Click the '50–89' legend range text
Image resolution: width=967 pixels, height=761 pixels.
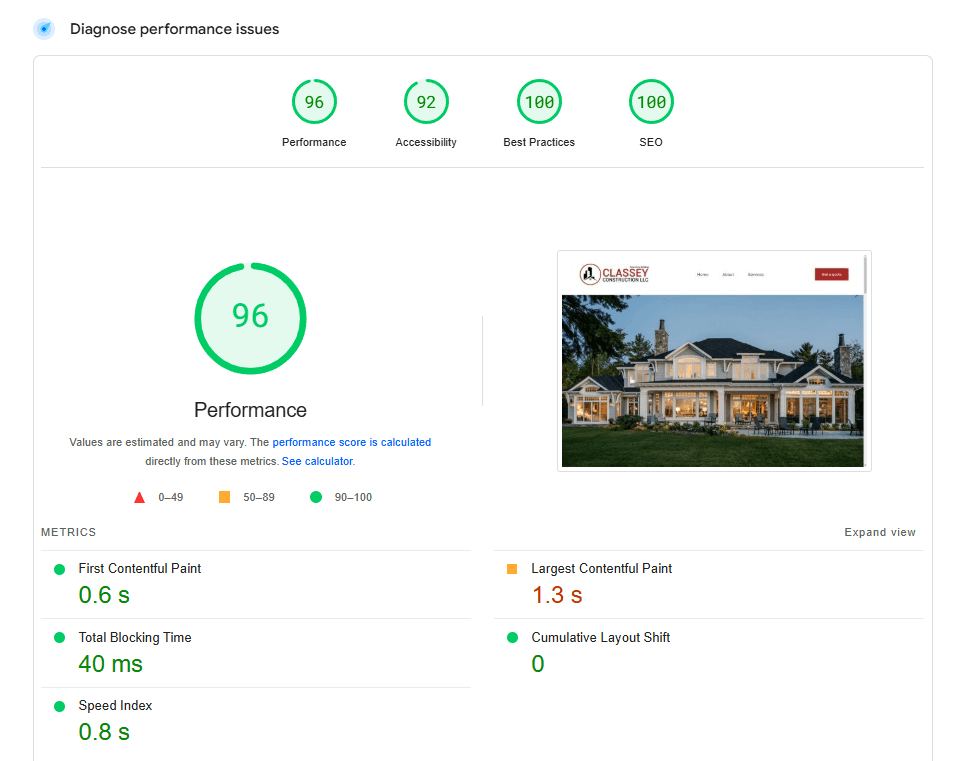coord(259,497)
